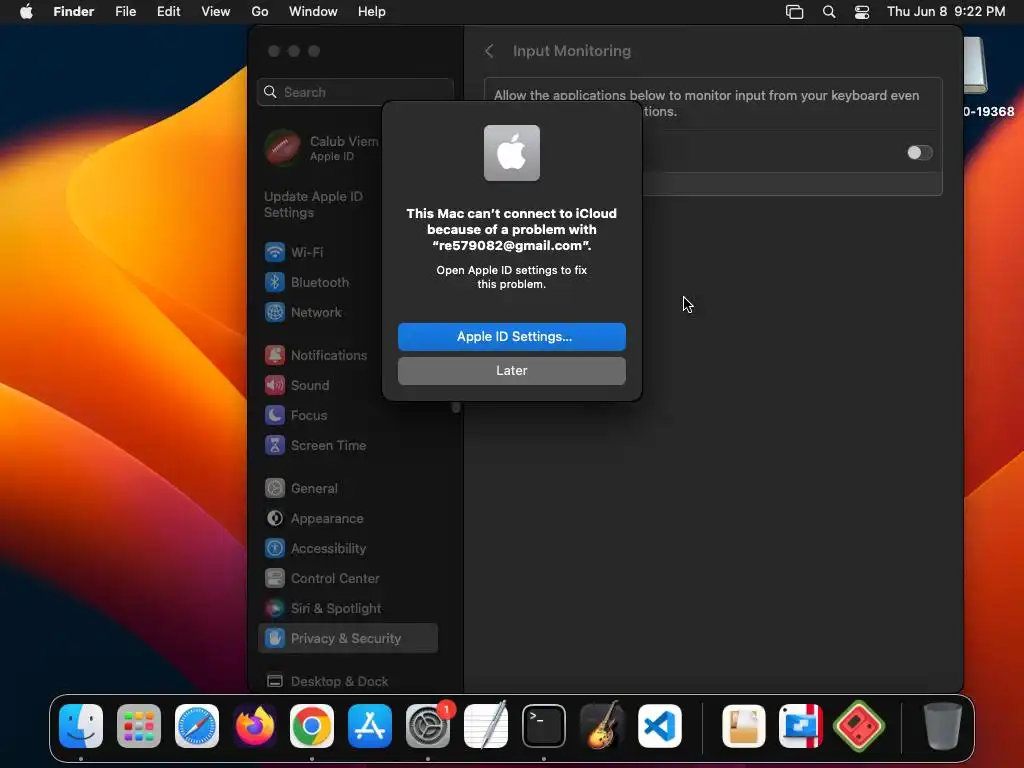Select the Screen Time hourglass icon
Viewport: 1024px width, 768px height.
click(x=275, y=445)
